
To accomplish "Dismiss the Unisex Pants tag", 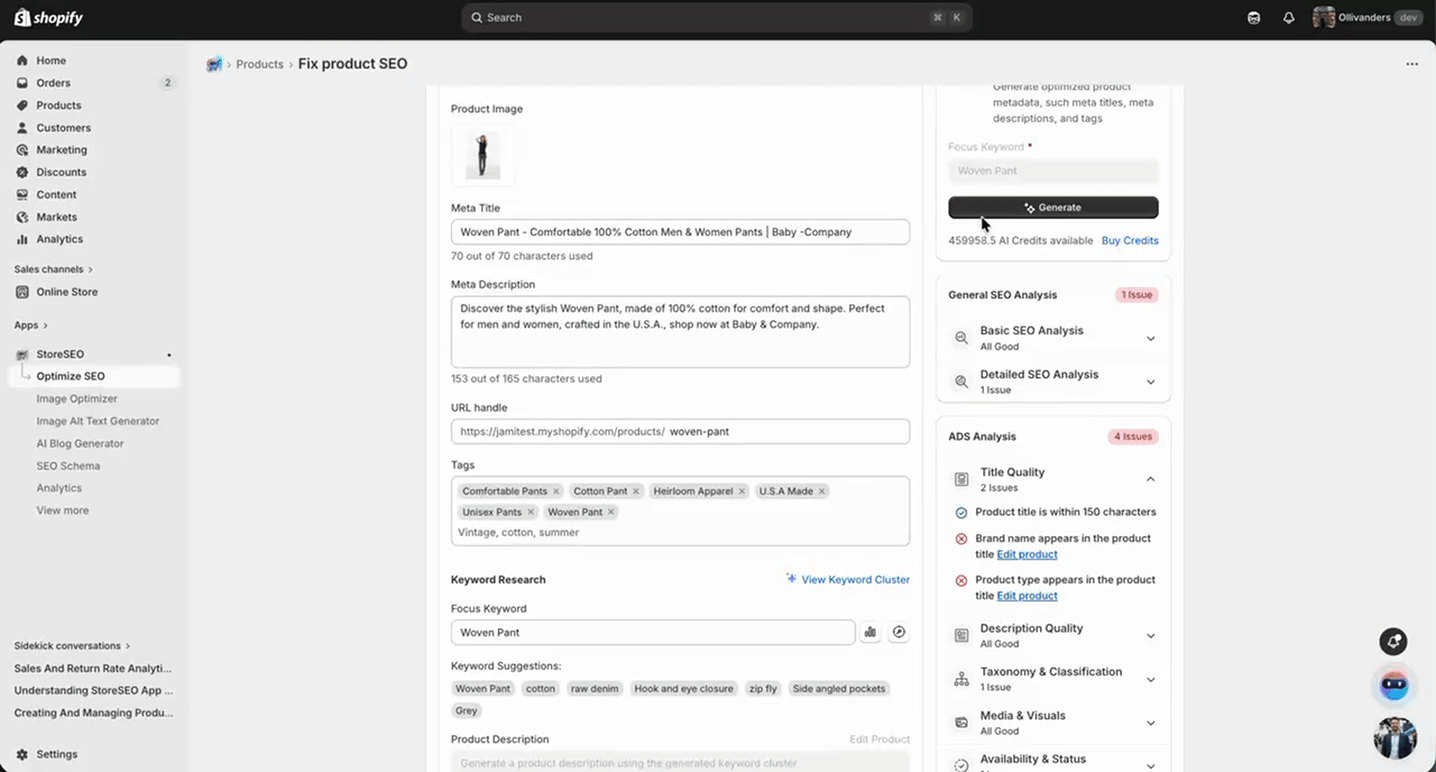I will click(x=531, y=511).
